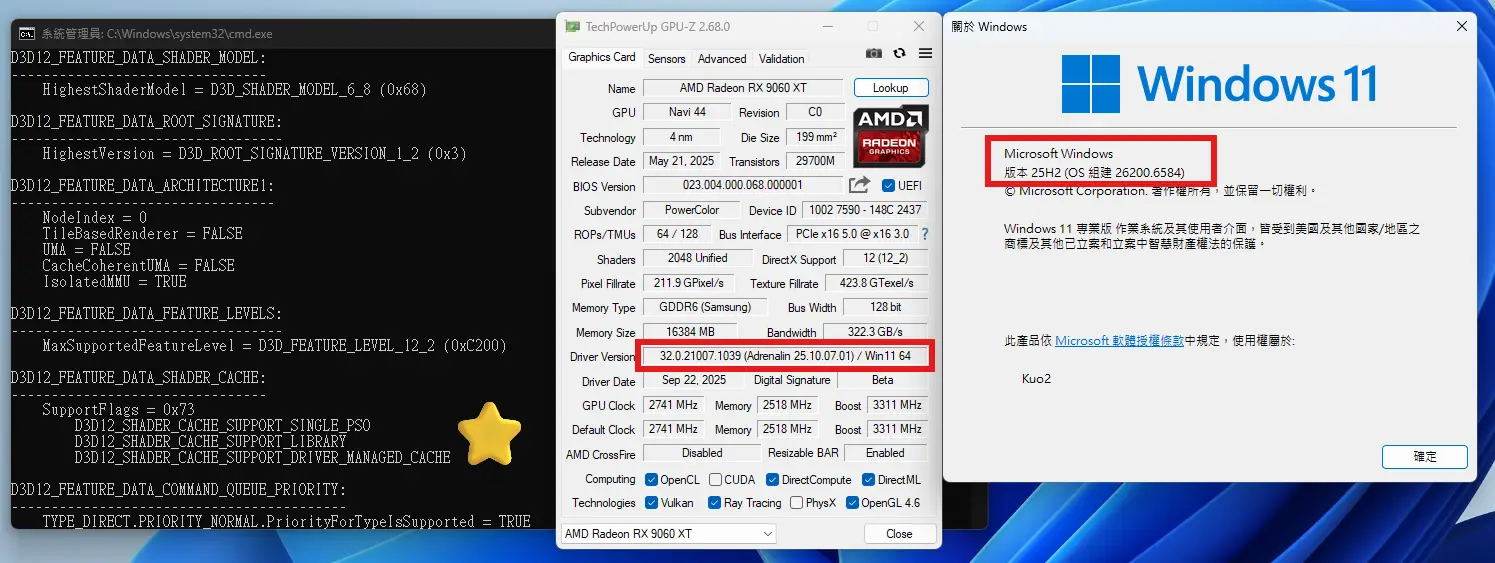The height and width of the screenshot is (563, 1495).
Task: Click the ROPs/TMUs field 64 / 128
Action: pos(677,234)
